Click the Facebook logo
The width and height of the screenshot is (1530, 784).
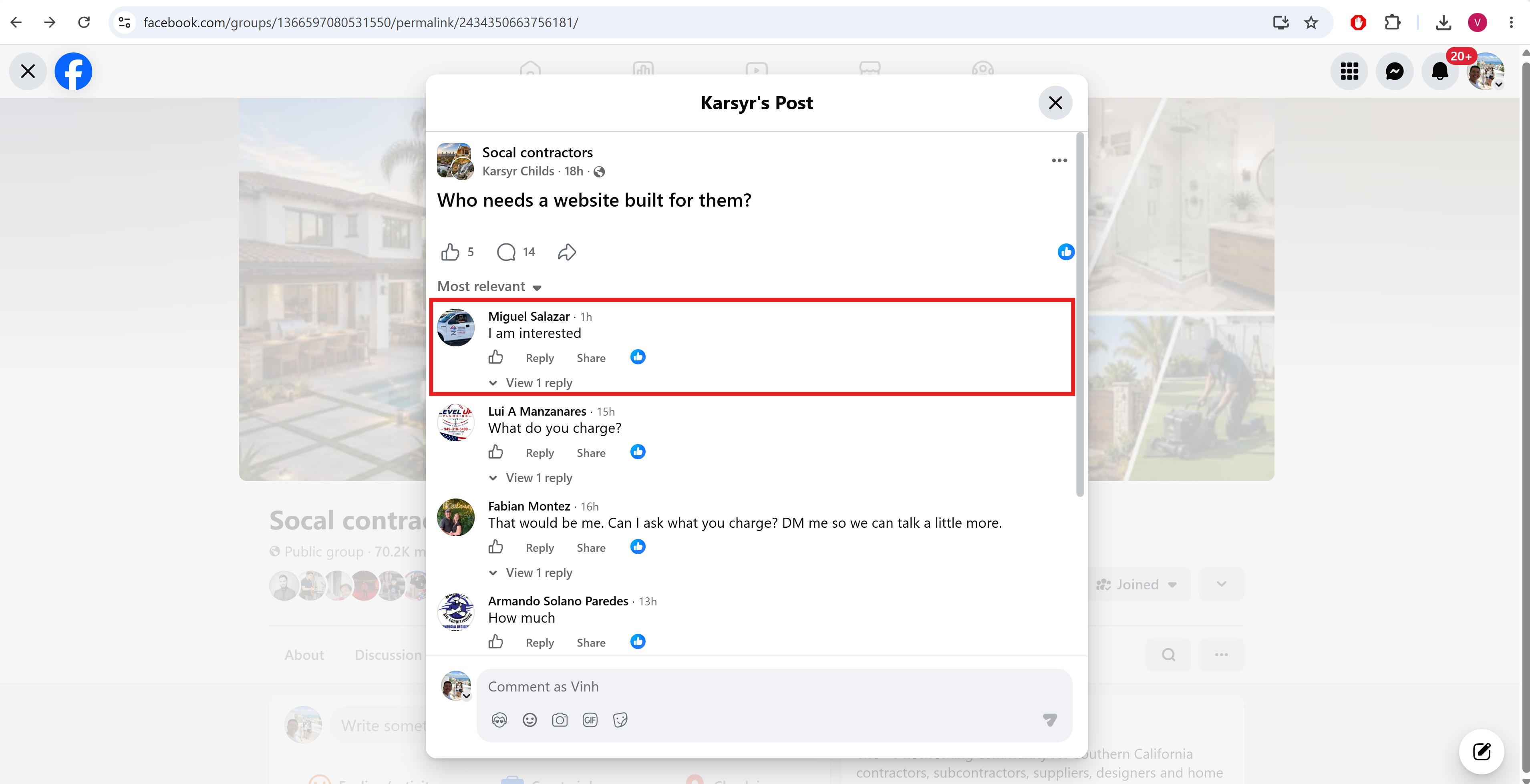tap(73, 71)
